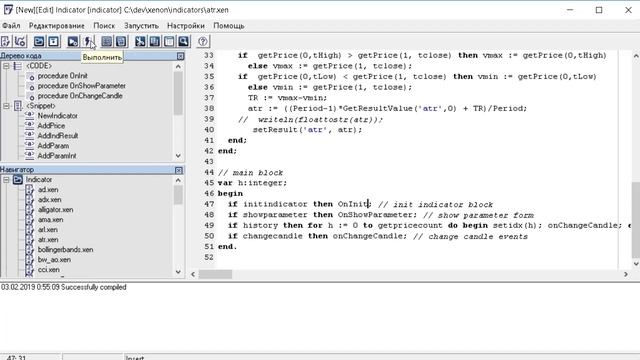Image resolution: width=640 pixels, height=360 pixels.
Task: Close the Дерево кода panel
Action: 180,56
